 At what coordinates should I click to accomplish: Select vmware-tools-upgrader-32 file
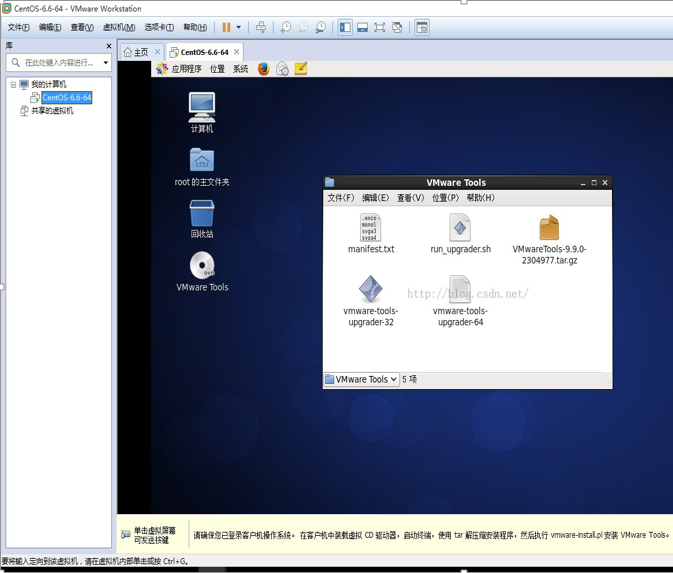click(x=371, y=301)
